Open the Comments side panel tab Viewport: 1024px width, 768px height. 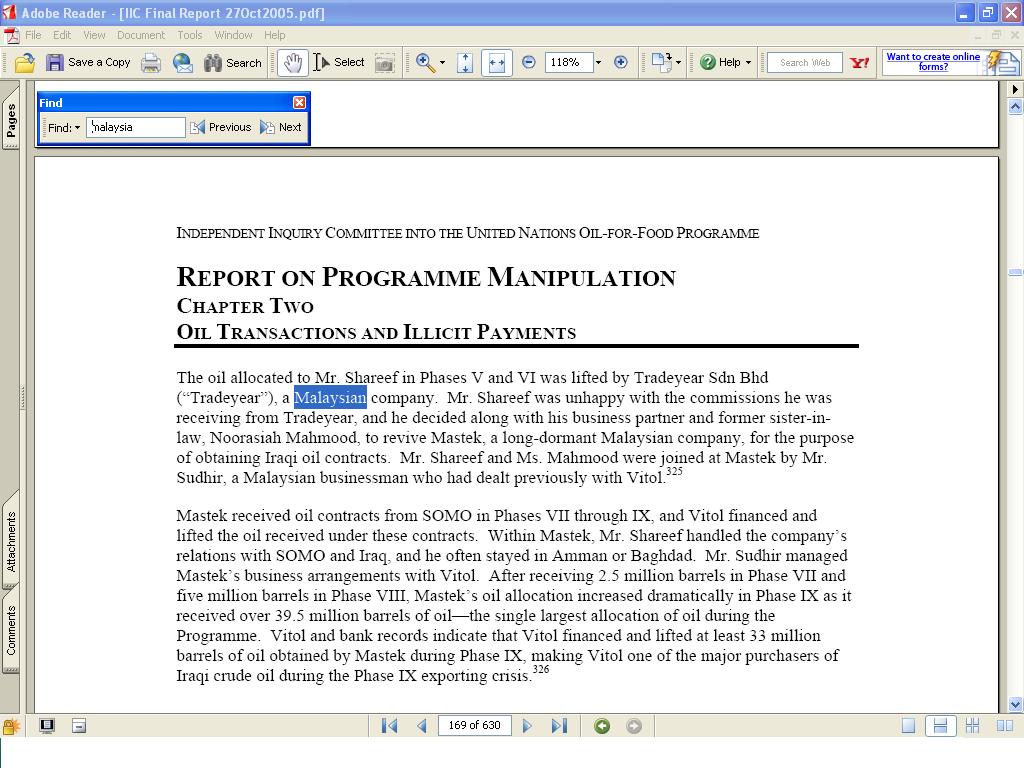11,630
